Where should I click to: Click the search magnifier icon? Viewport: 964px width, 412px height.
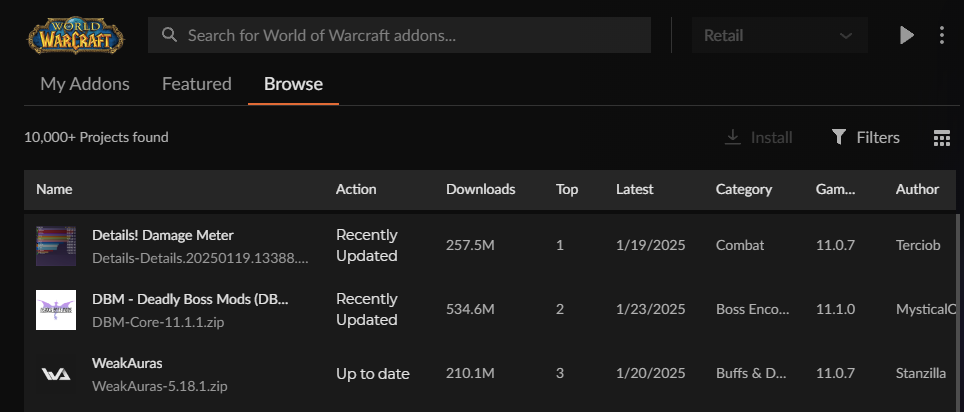[169, 34]
